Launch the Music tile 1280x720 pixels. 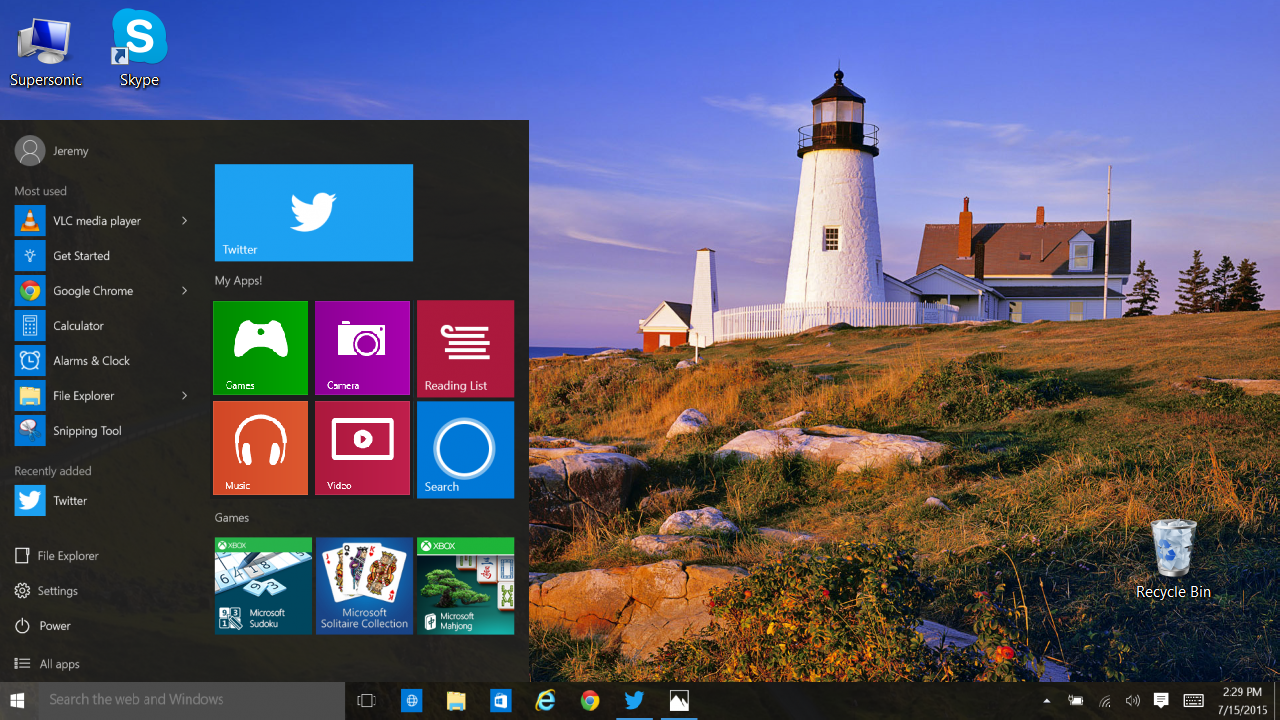(260, 448)
